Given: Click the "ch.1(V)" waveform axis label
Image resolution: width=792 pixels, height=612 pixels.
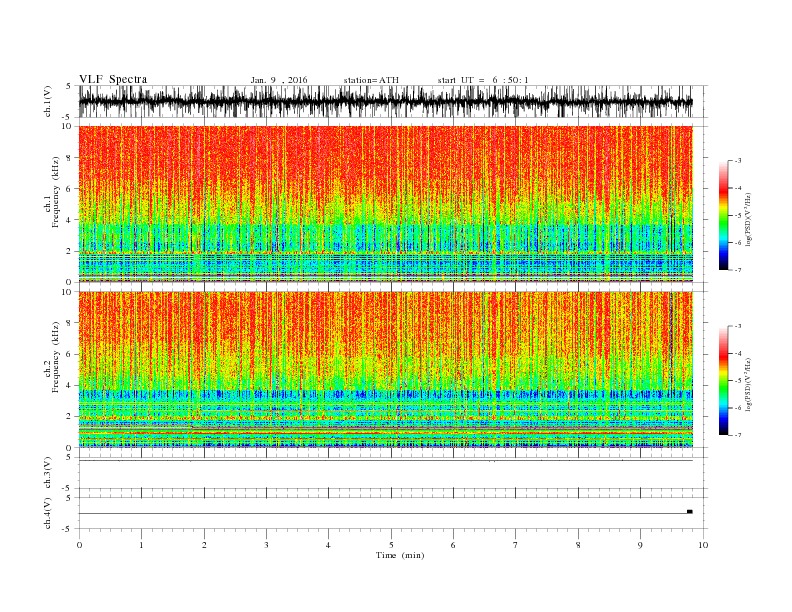Looking at the screenshot, I should tap(48, 101).
